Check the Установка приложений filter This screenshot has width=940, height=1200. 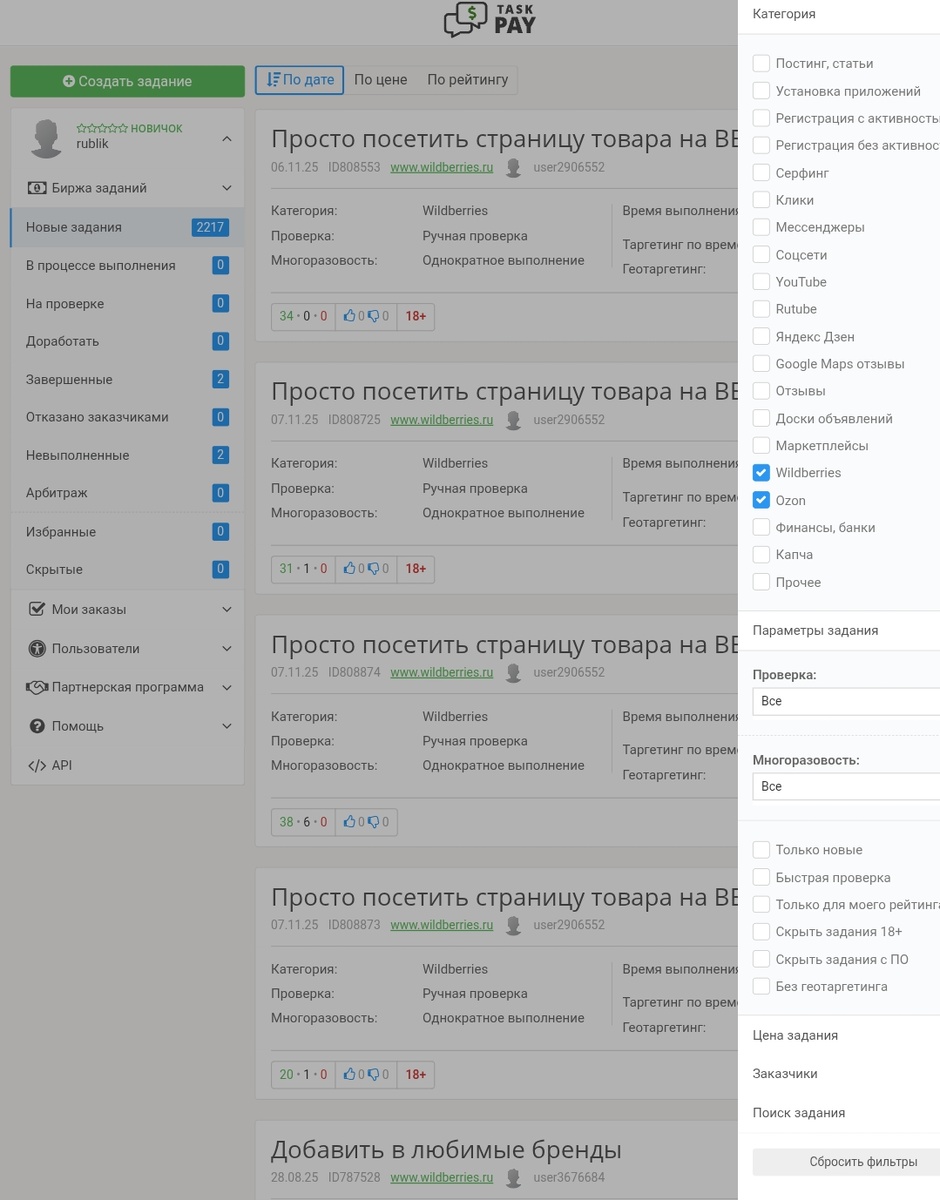[x=761, y=91]
